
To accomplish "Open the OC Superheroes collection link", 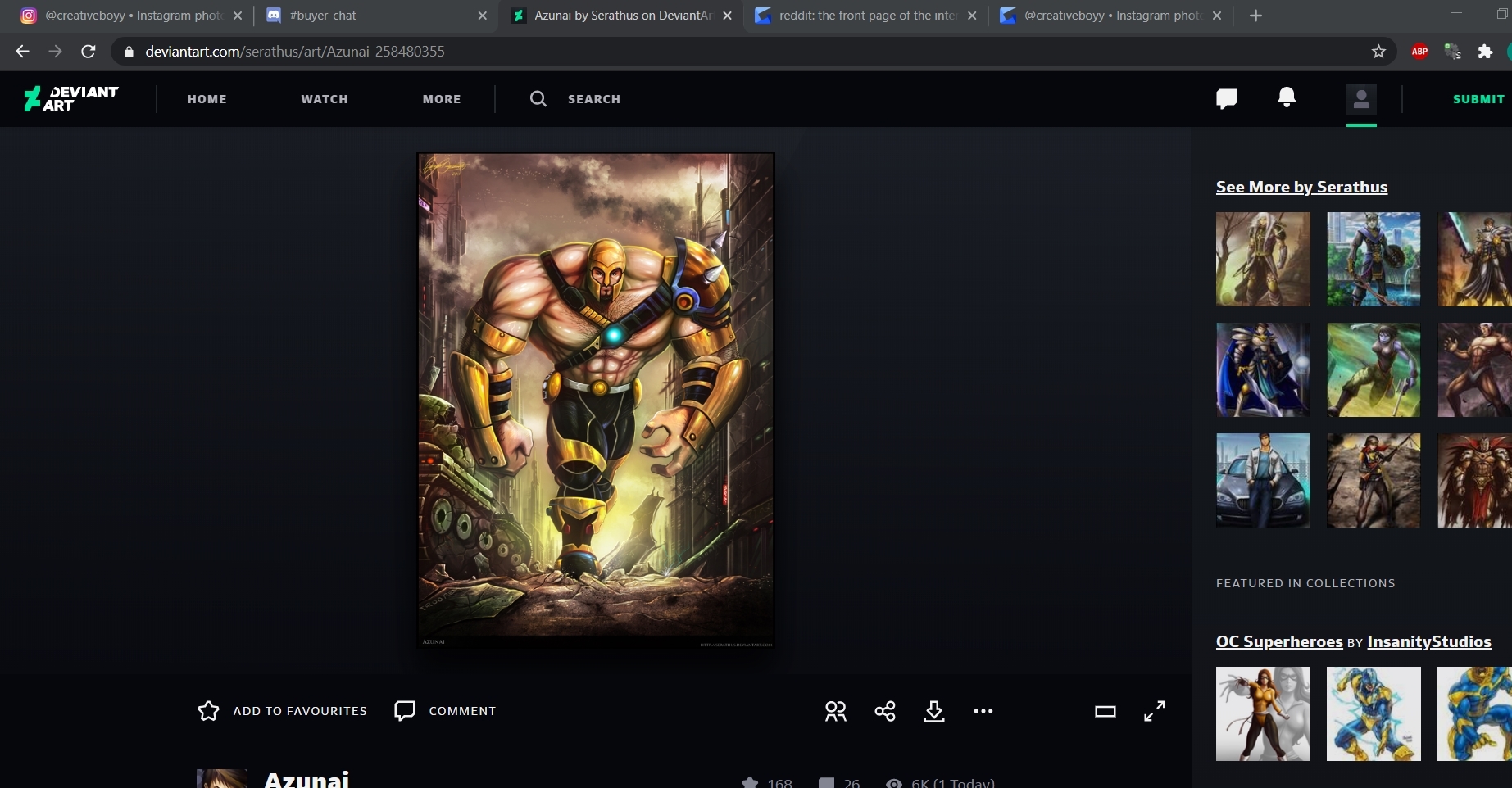I will 1279,641.
